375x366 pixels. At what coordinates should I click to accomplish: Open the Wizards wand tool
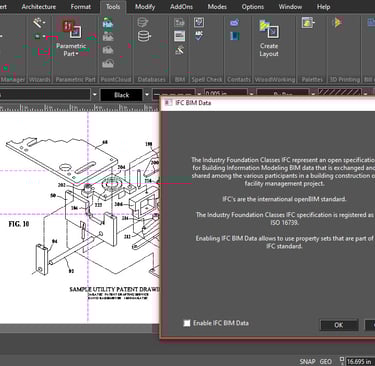[x=39, y=23]
